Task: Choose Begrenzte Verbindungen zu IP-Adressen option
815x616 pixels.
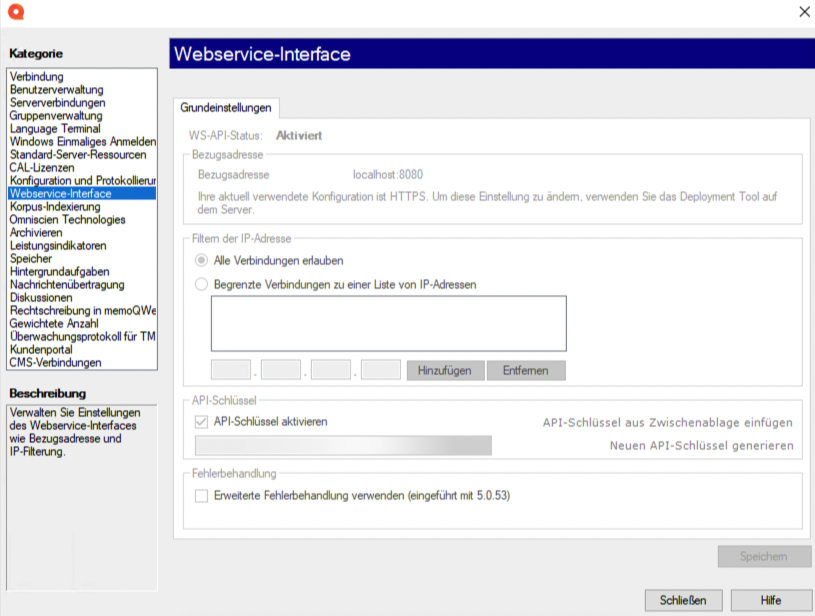Action: coord(201,284)
